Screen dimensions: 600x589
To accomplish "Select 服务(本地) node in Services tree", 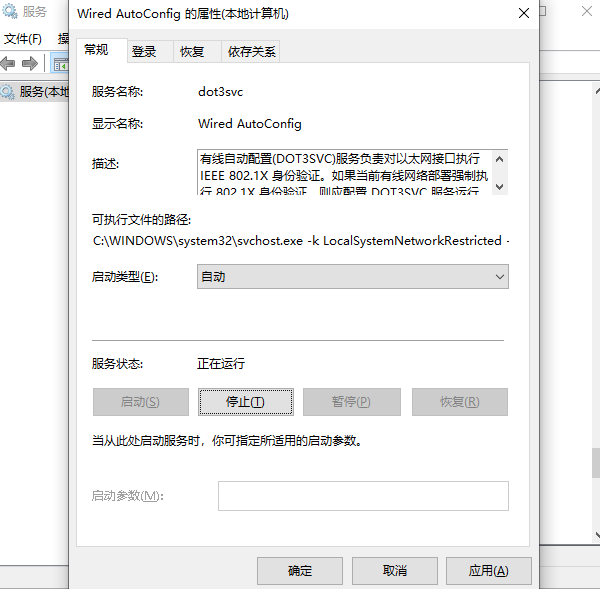I will tap(35, 92).
